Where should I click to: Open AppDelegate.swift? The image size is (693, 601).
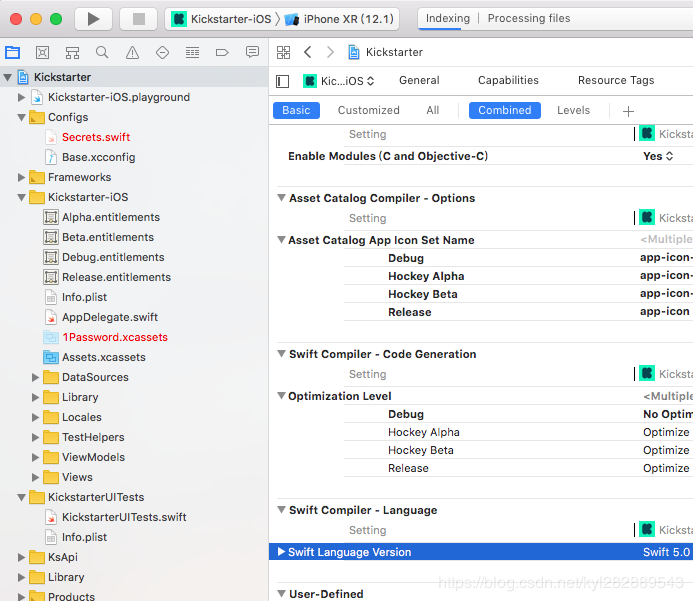[x=110, y=317]
